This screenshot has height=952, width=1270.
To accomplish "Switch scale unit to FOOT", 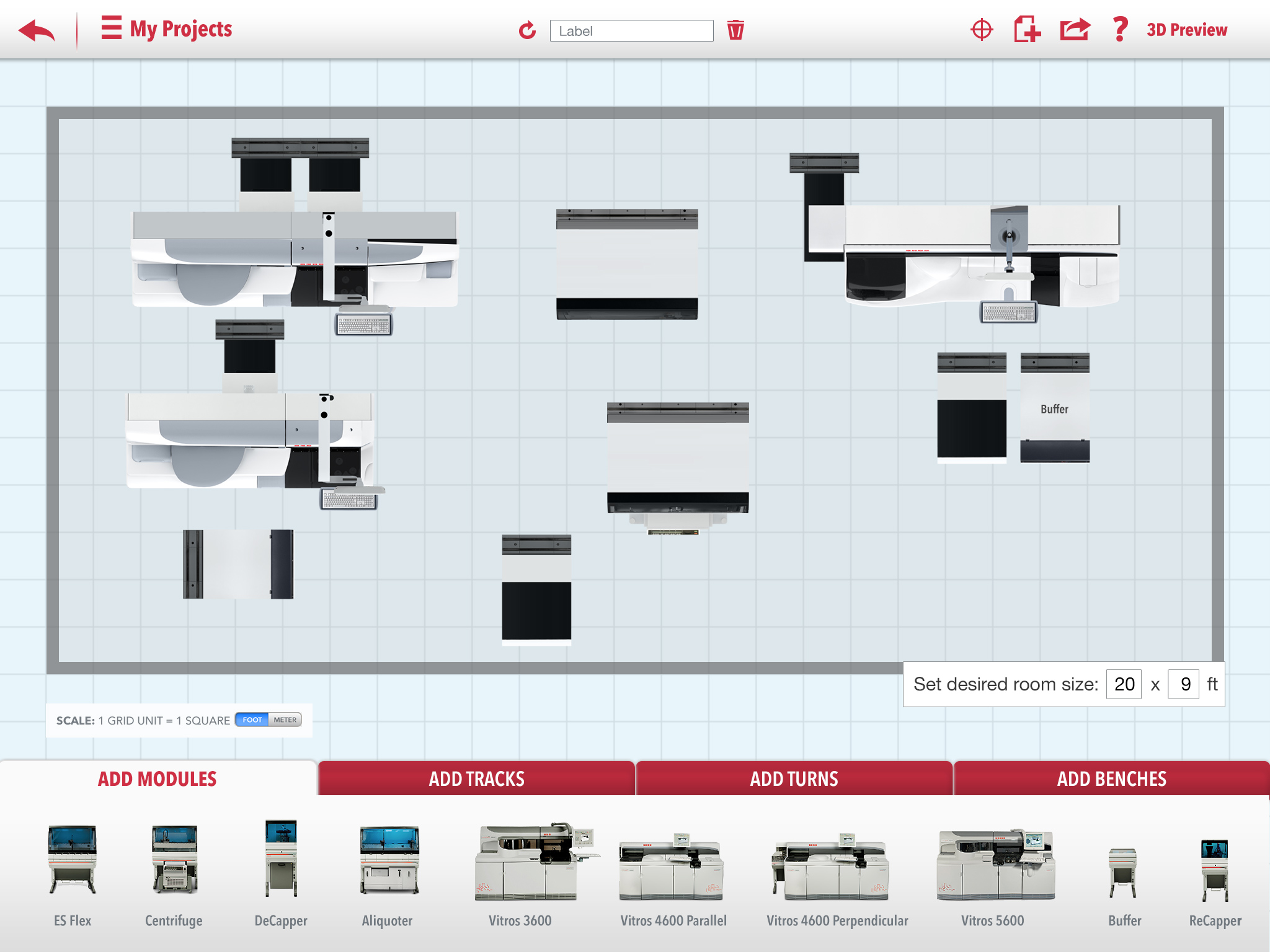I will pyautogui.click(x=252, y=720).
